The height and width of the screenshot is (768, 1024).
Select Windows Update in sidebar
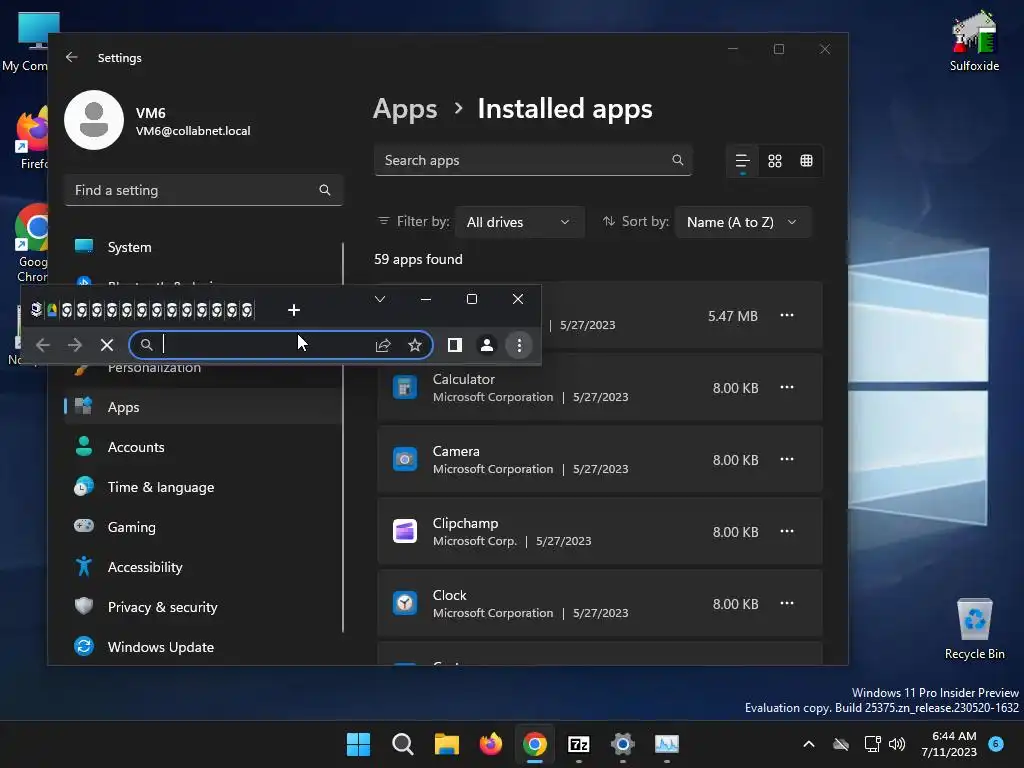pyautogui.click(x=203, y=647)
